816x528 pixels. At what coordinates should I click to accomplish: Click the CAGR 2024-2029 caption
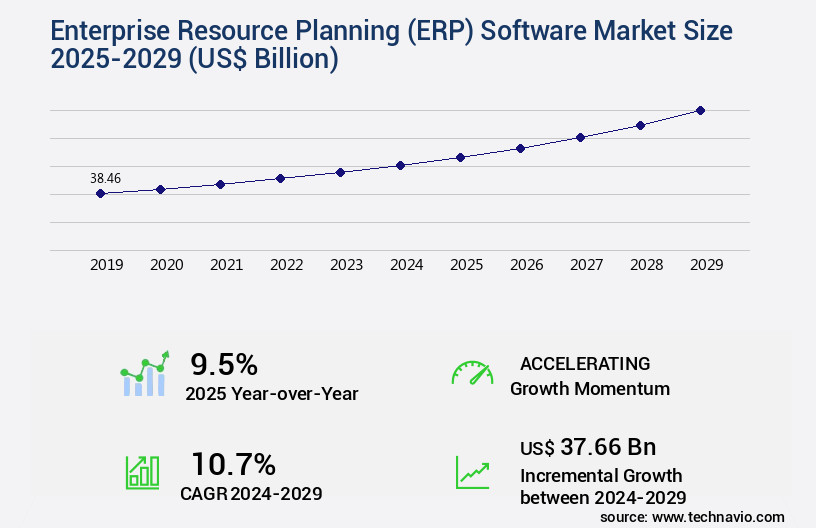pyautogui.click(x=251, y=493)
